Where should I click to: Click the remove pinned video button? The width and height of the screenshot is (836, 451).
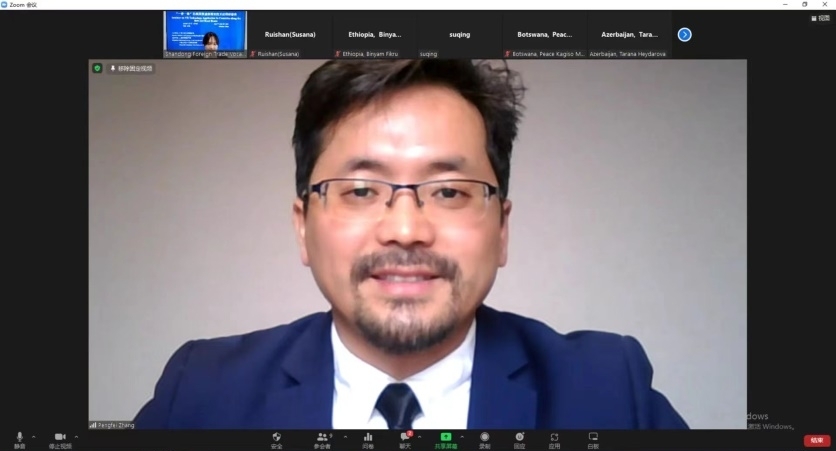pyautogui.click(x=132, y=68)
